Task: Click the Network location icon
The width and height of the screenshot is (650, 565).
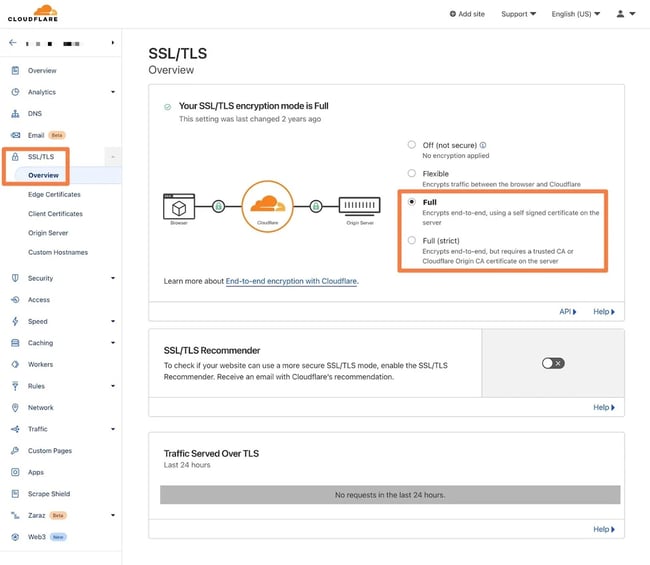Action: (15, 408)
